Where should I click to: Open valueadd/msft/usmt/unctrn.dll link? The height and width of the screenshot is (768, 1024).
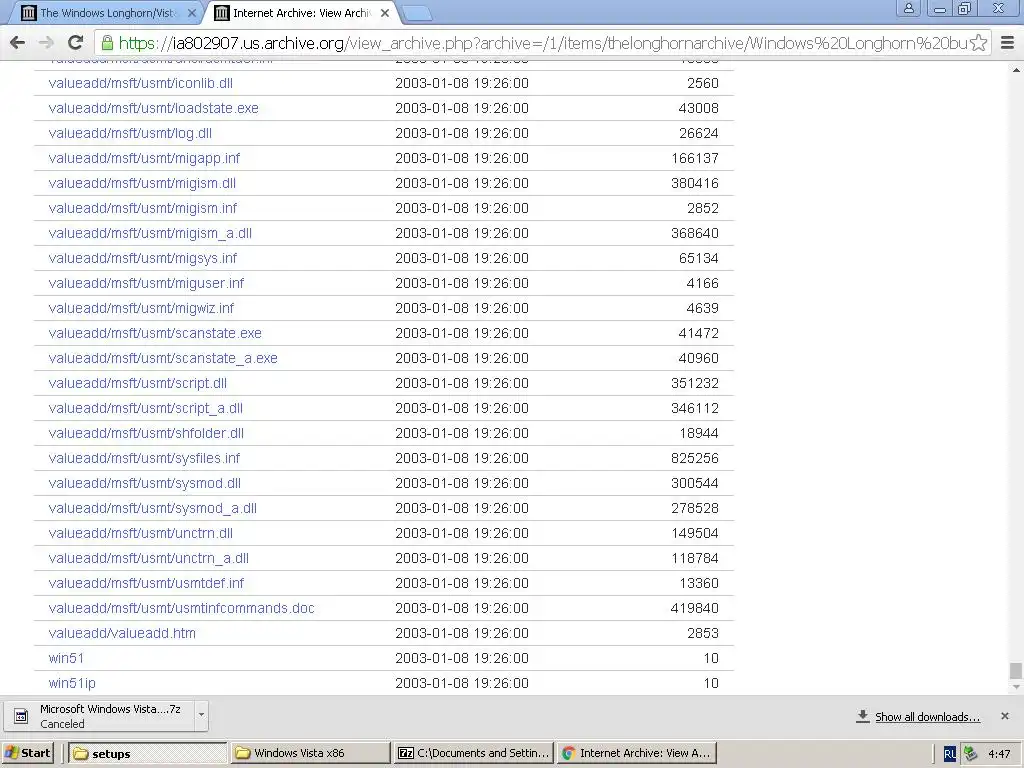click(140, 534)
